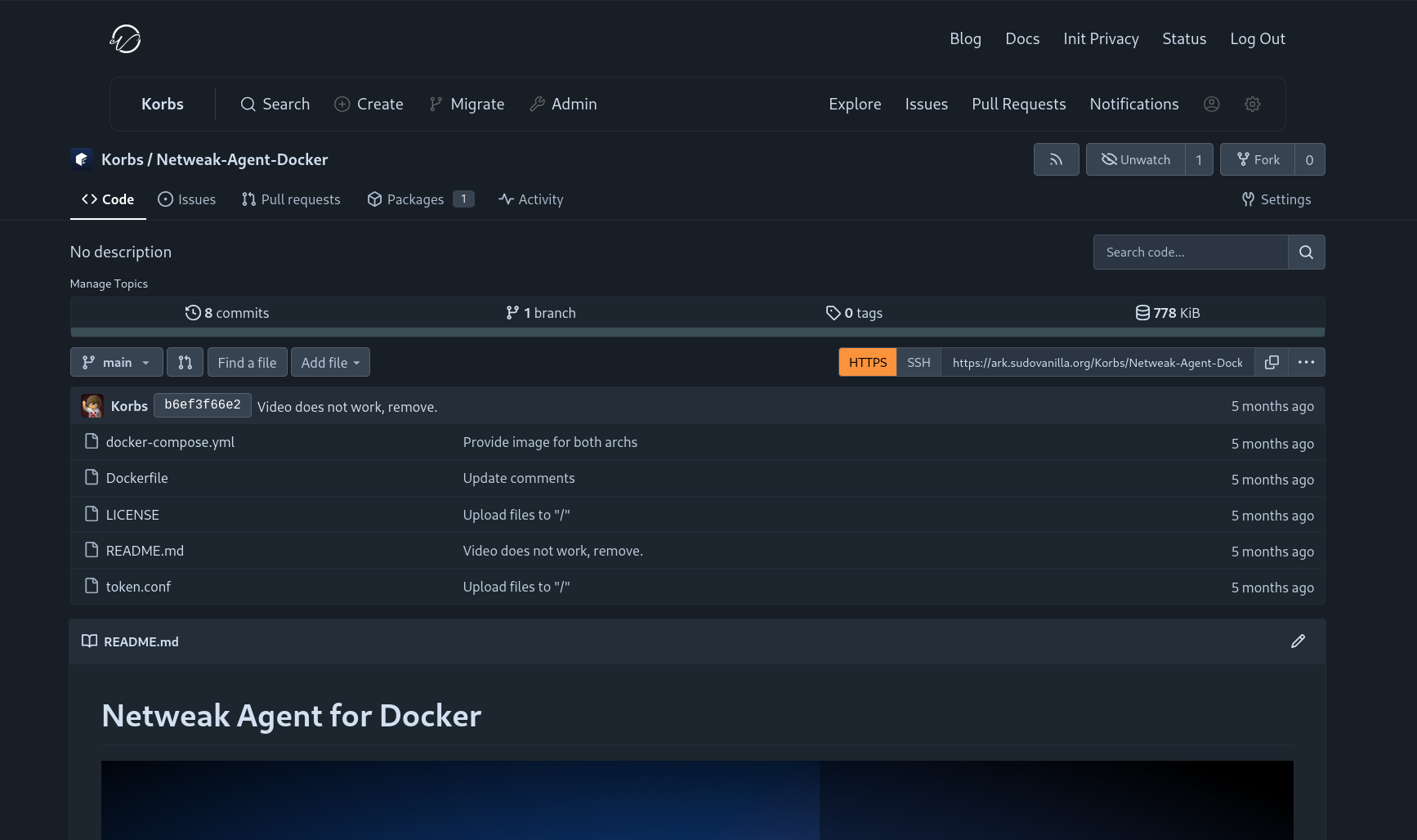
Task: Open the Docs link
Action: point(1022,38)
